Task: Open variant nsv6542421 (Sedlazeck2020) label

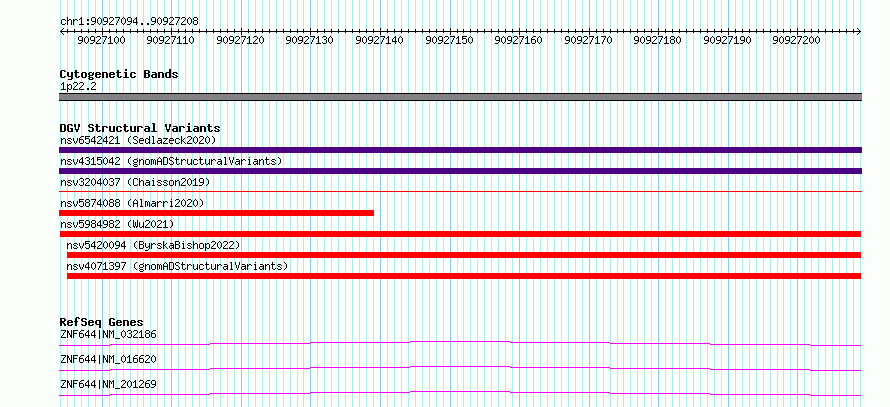Action: click(x=138, y=140)
